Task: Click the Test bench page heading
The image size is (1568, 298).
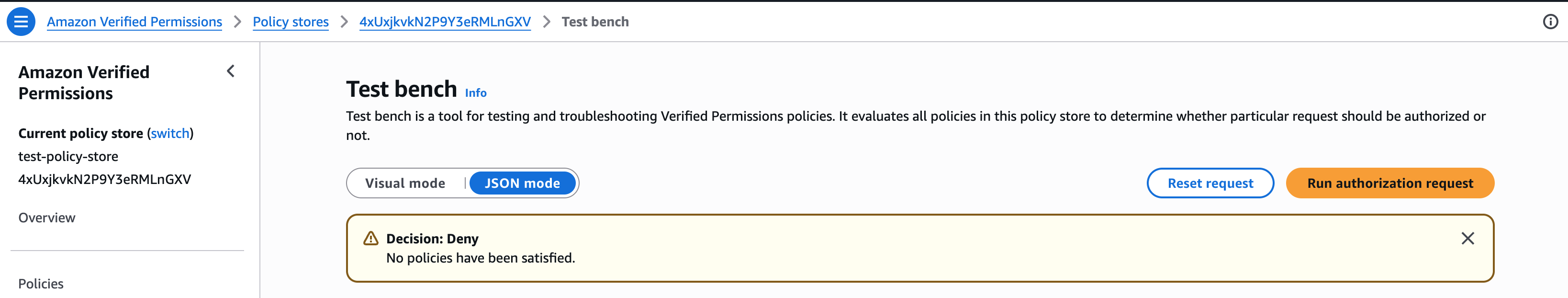Action: 401,89
